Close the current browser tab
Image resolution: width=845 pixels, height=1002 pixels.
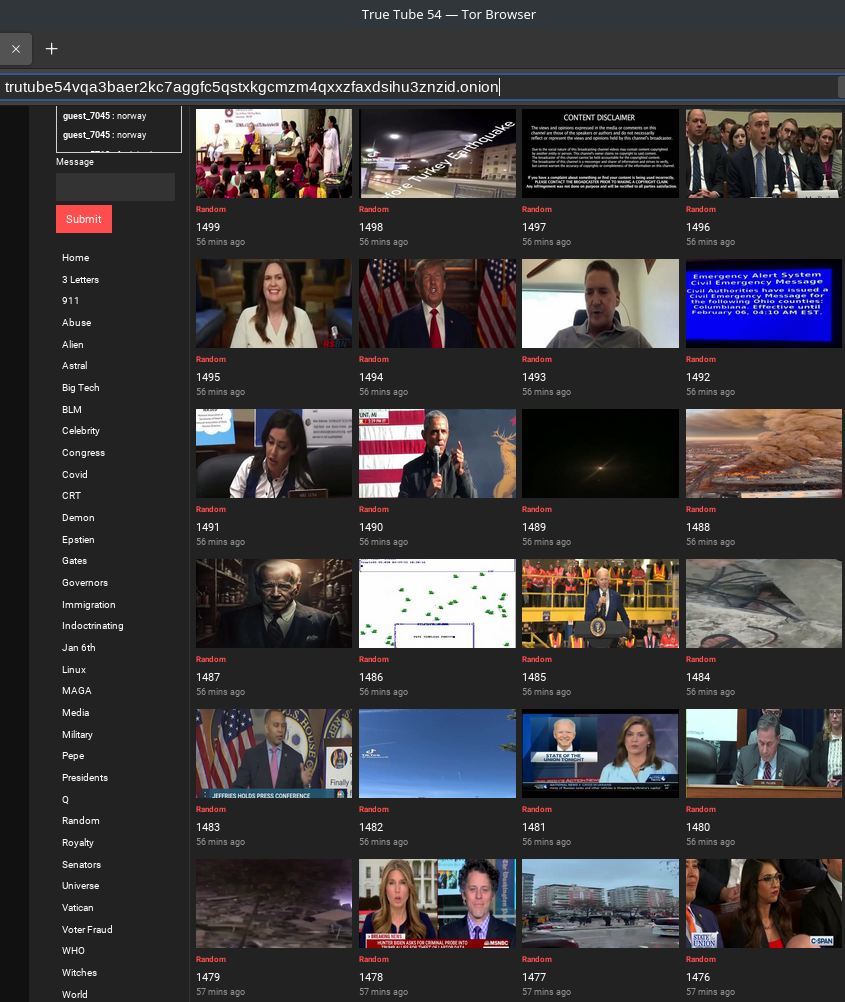(x=16, y=49)
